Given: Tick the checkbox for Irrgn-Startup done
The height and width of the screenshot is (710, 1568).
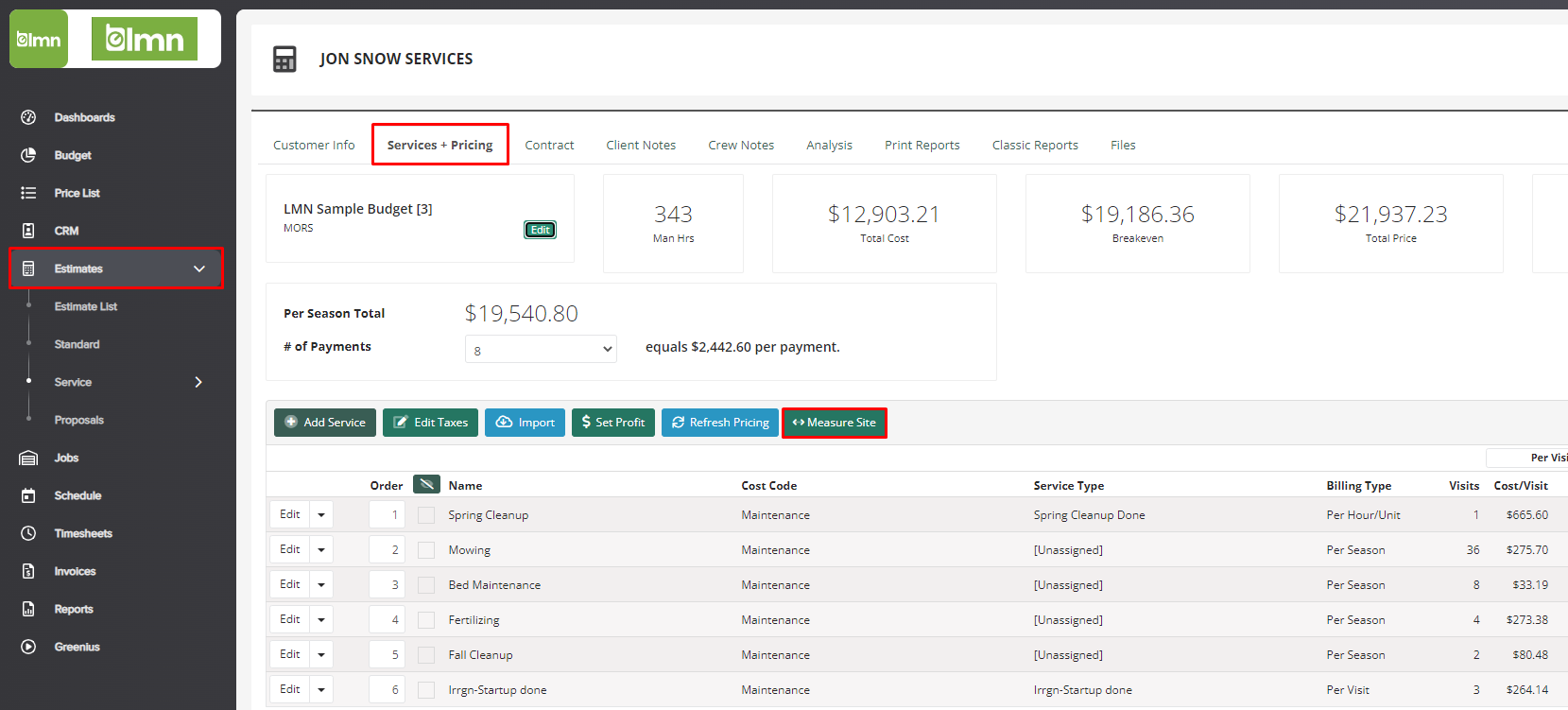Looking at the screenshot, I should pyautogui.click(x=426, y=690).
